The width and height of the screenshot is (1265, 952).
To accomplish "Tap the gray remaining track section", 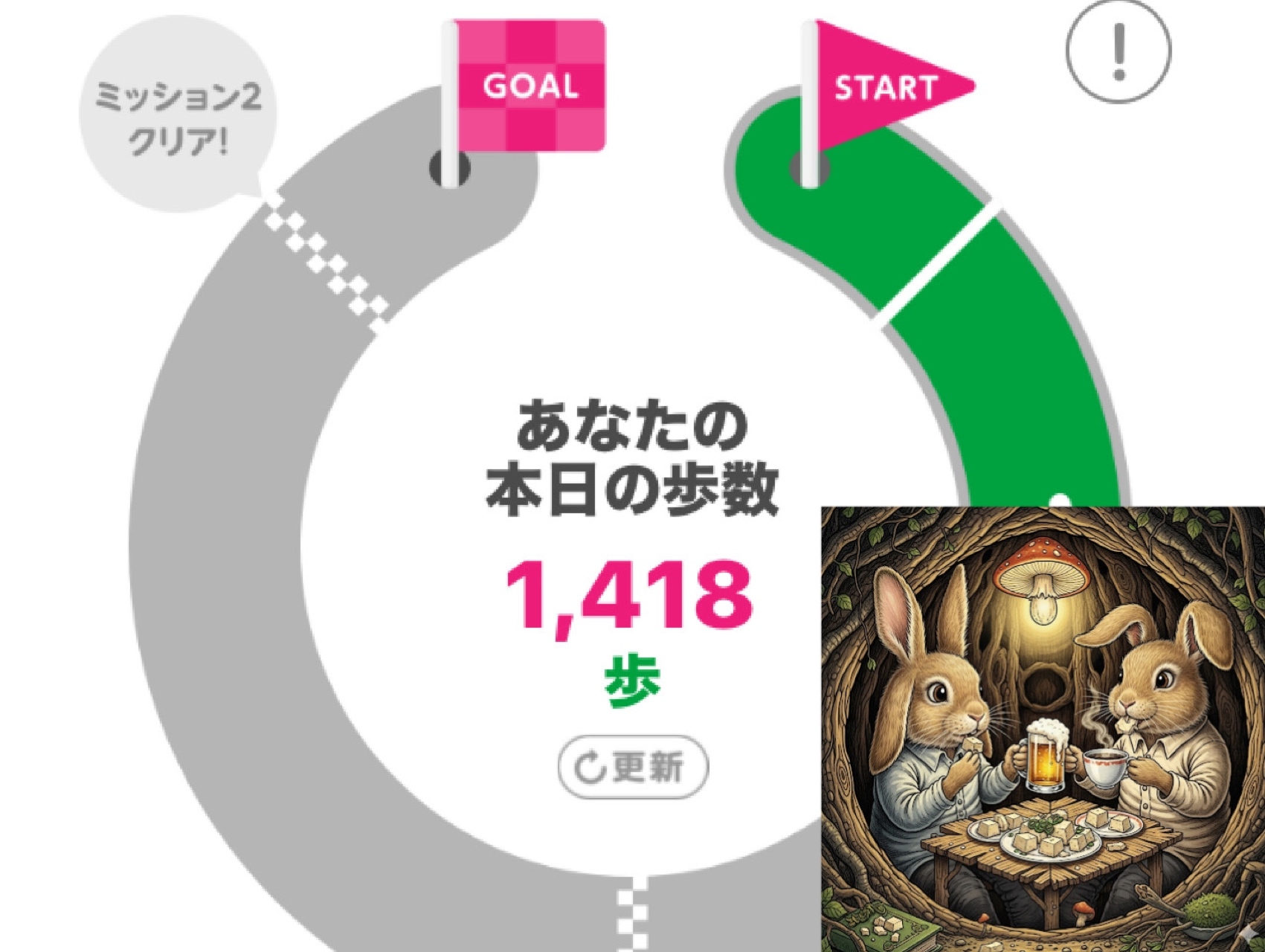I will click(x=216, y=521).
